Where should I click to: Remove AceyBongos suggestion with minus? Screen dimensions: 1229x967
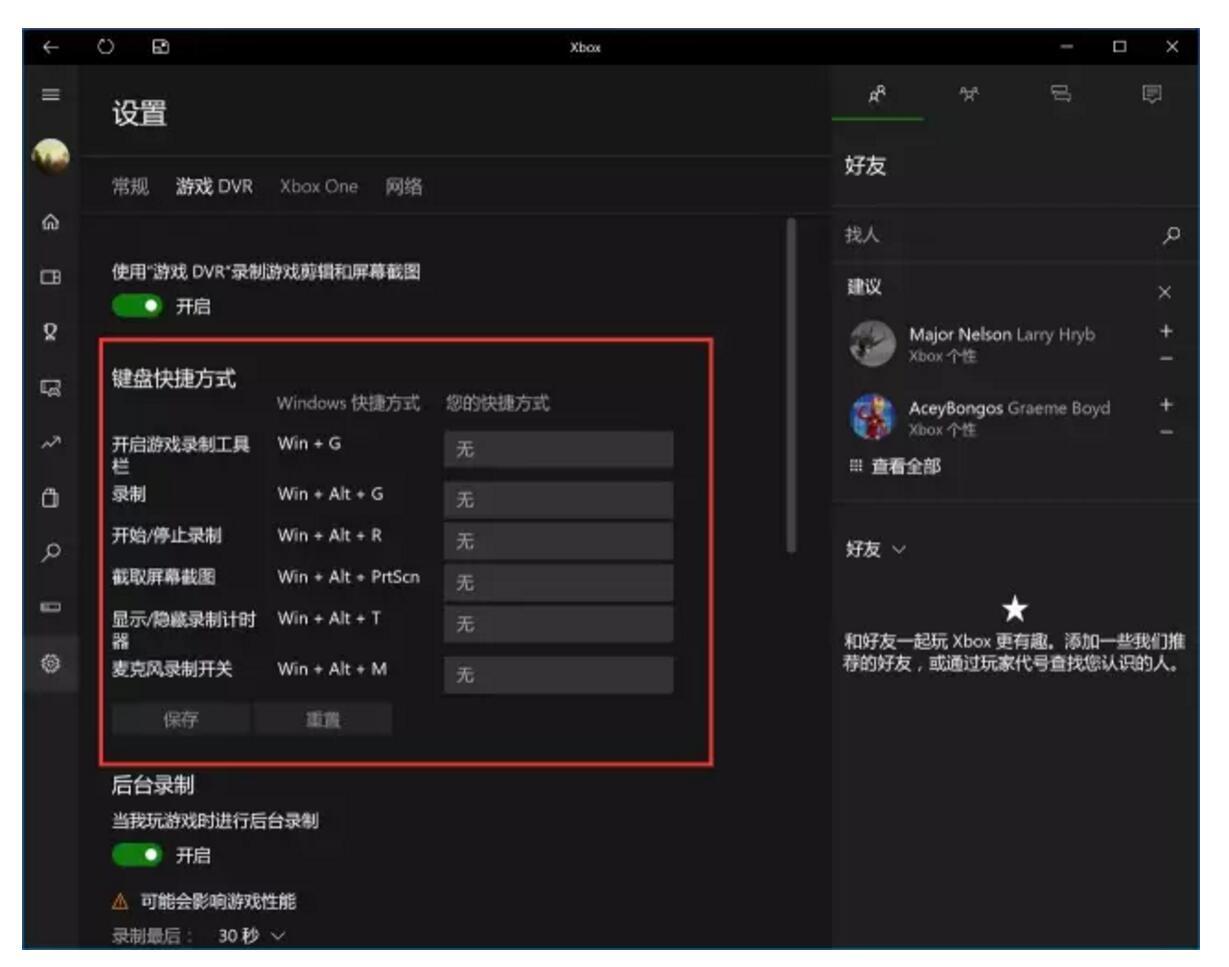point(1166,431)
